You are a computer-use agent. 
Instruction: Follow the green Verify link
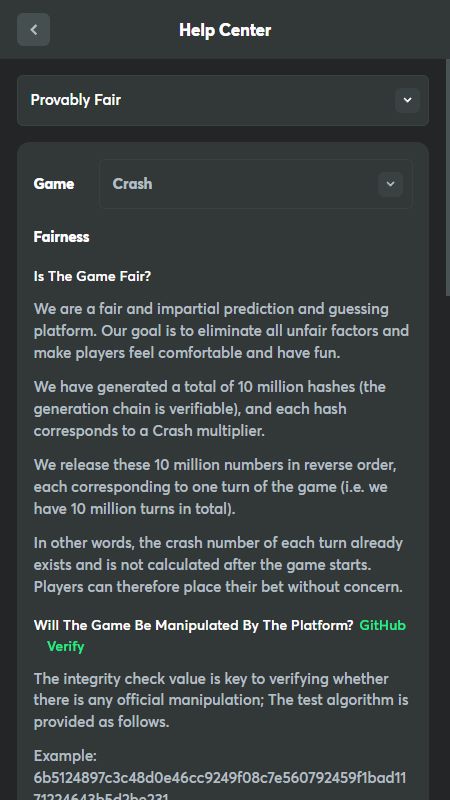[x=65, y=646]
